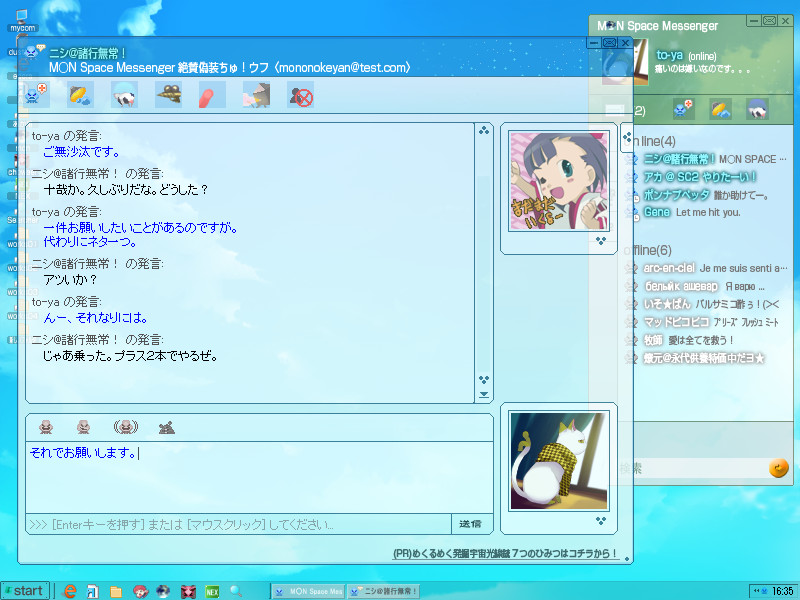Open the PR advertisement link at bottom
Viewport: 800px width, 600px height.
[x=506, y=554]
